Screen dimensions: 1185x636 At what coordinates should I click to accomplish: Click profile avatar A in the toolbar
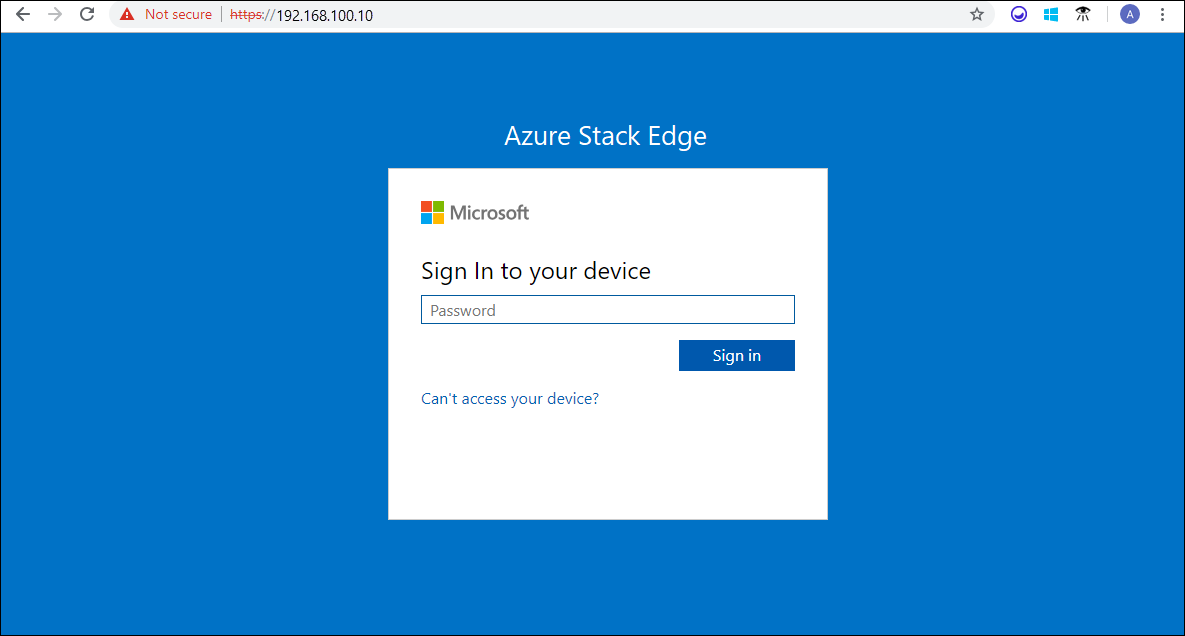(1129, 14)
